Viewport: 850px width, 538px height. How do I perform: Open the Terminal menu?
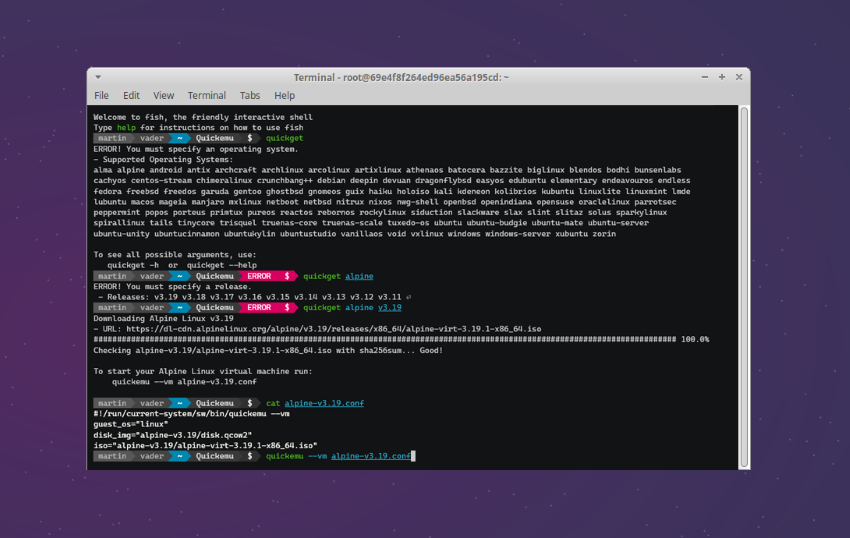206,96
